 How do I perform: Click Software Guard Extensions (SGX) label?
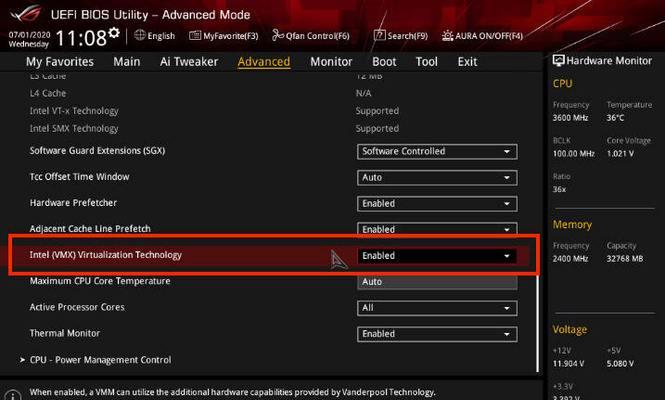97,151
